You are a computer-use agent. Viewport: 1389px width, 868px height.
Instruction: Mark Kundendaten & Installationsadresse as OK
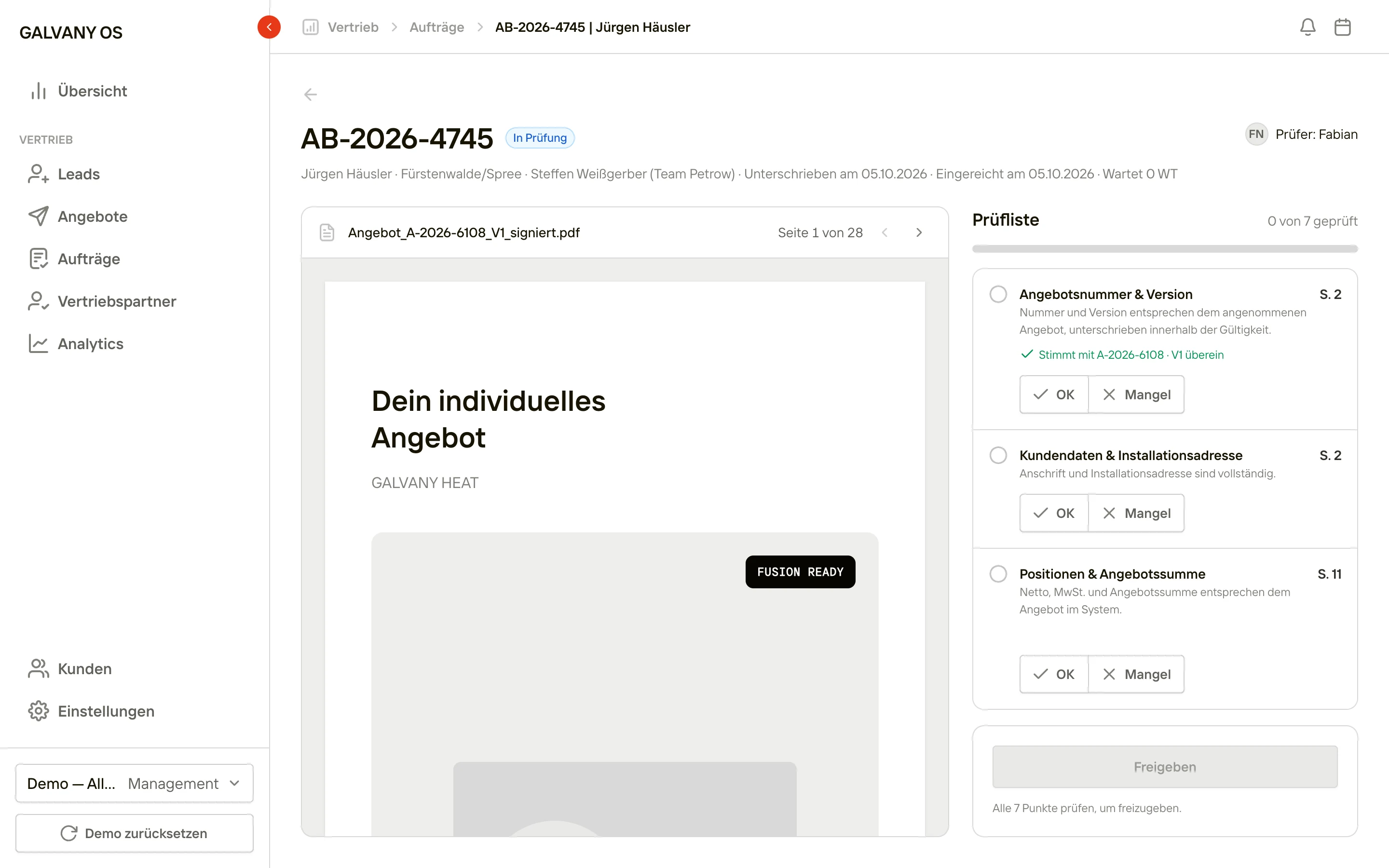1054,513
